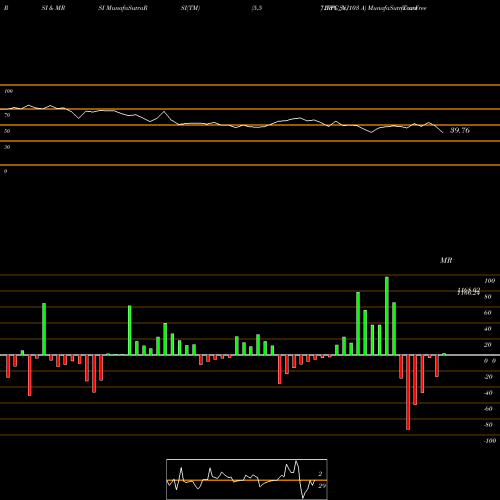Viewport: 500px width, 500px height.
Task: Click the -100 label on the MR axis
Action: [x=490, y=441]
